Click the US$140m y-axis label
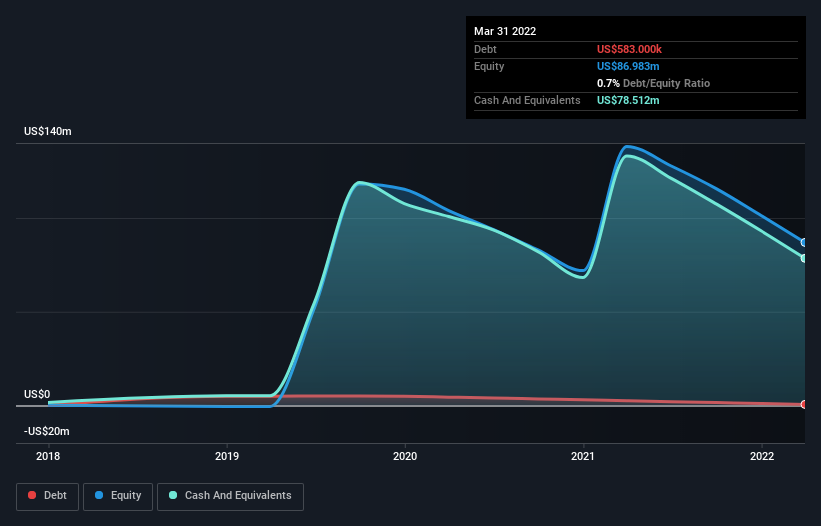Viewport: 821px width, 526px height. pyautogui.click(x=48, y=131)
